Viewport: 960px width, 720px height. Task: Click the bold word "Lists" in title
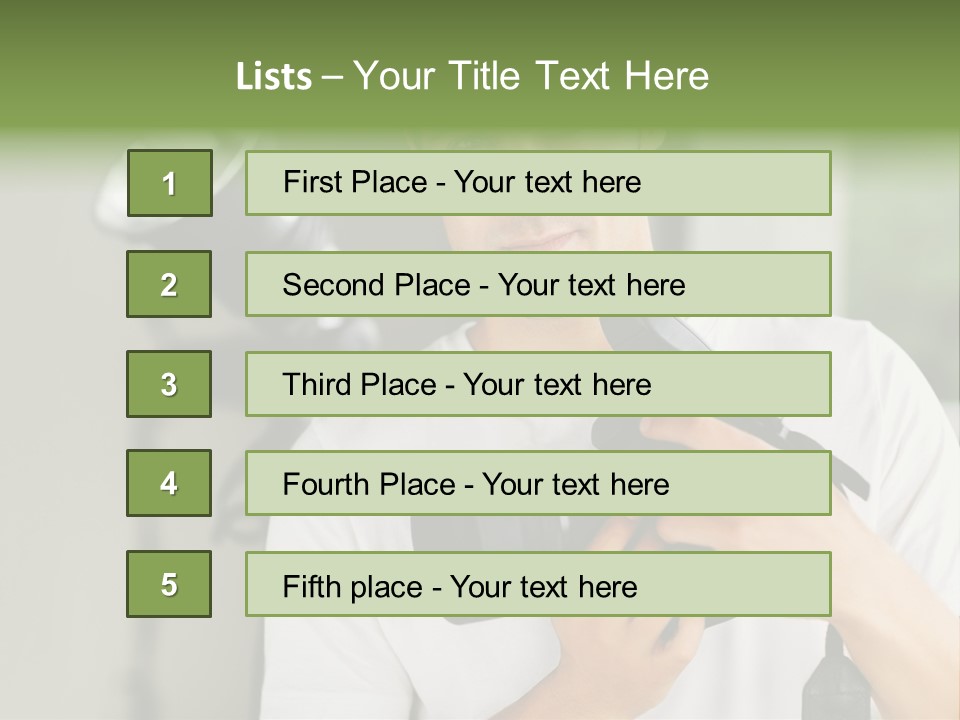coord(274,76)
